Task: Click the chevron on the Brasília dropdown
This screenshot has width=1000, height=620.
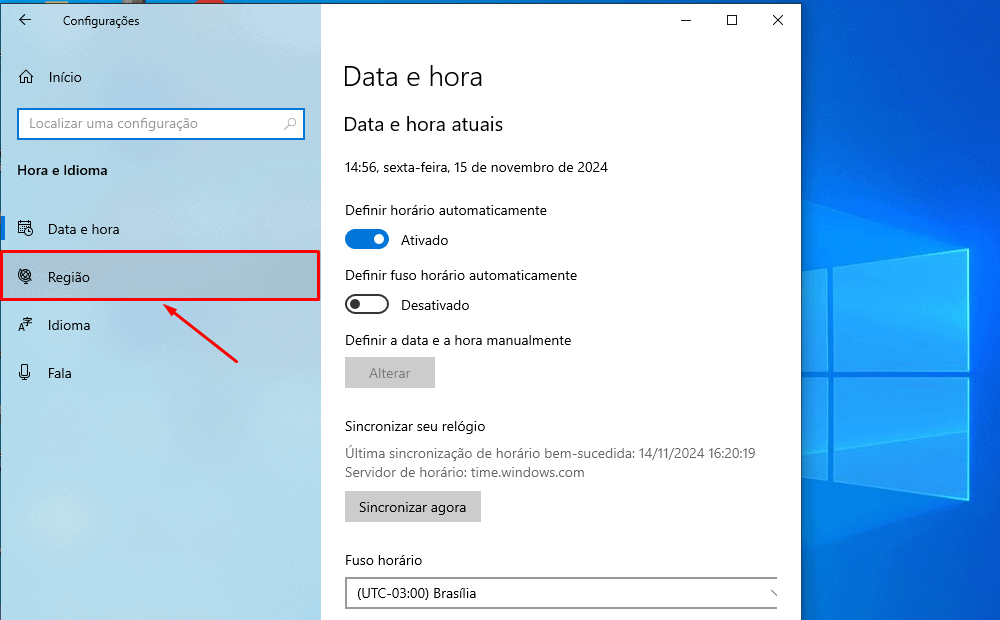Action: (771, 593)
